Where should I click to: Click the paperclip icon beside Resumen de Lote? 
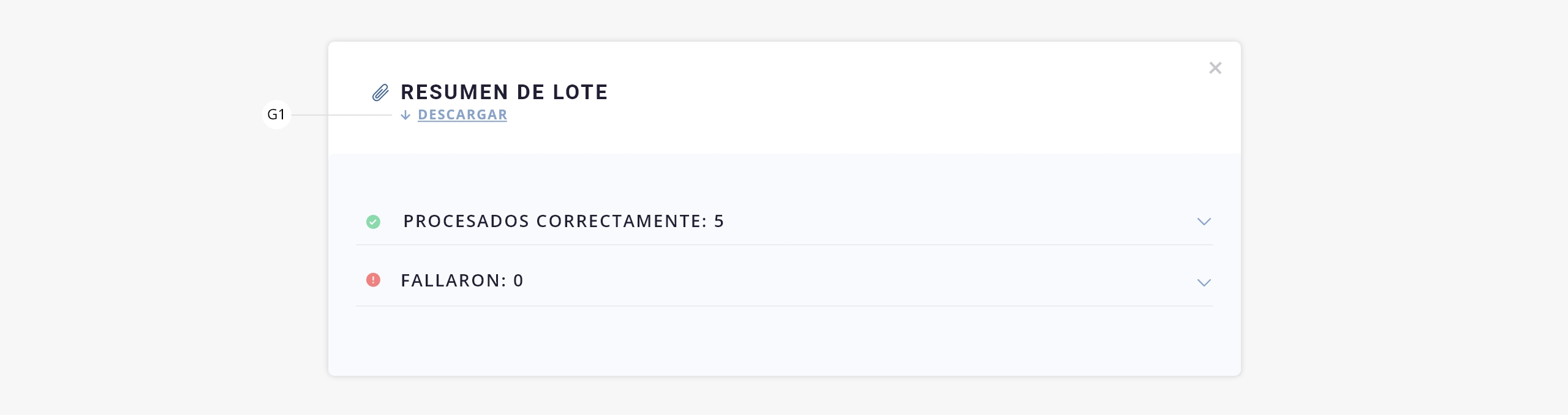pos(380,92)
